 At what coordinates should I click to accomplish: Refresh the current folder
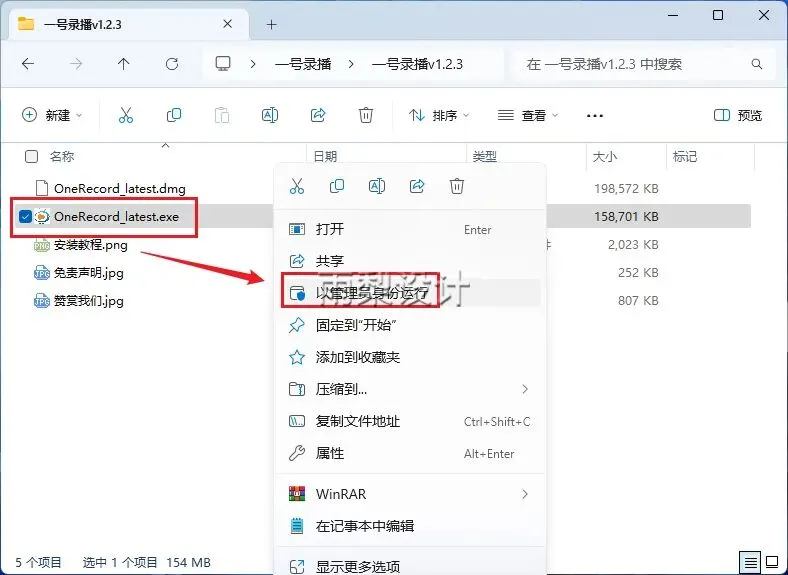[172, 64]
